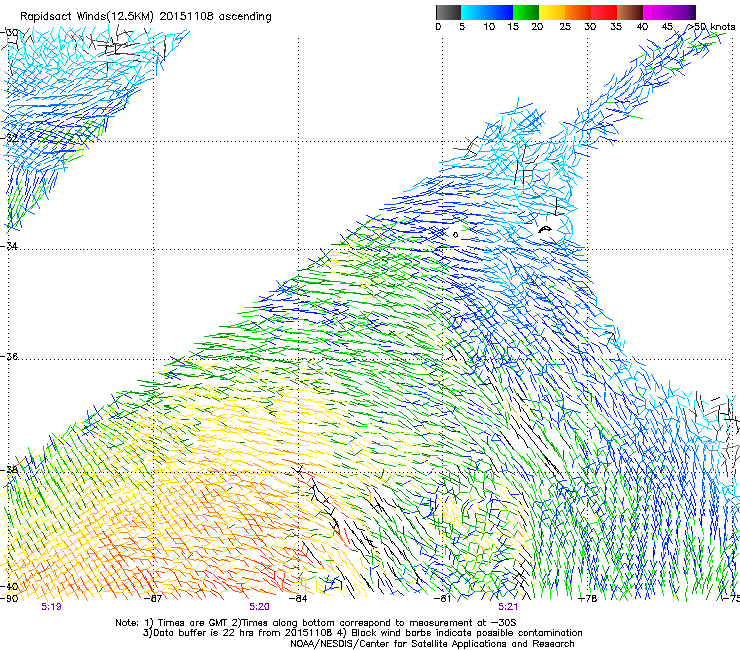
Task: Click the 'Times are GMT' note line
Action: (x=316, y=623)
